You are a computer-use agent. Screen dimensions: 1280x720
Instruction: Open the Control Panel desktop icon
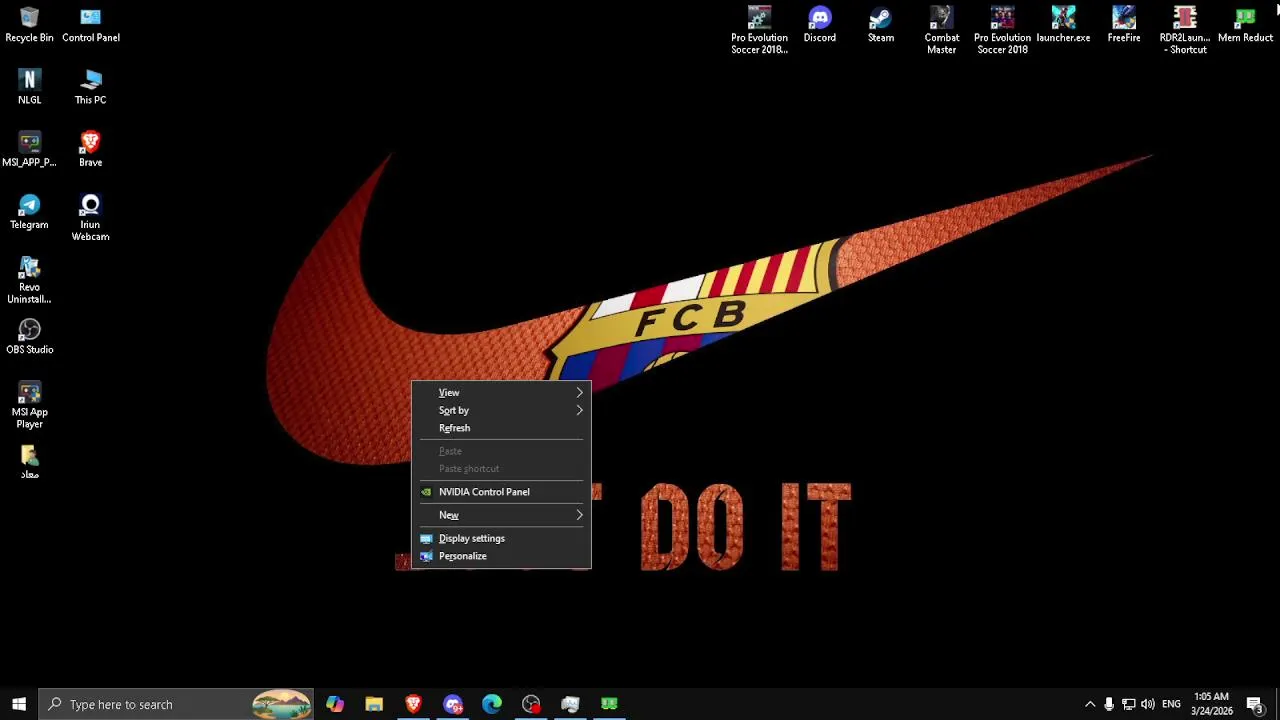coord(90,26)
